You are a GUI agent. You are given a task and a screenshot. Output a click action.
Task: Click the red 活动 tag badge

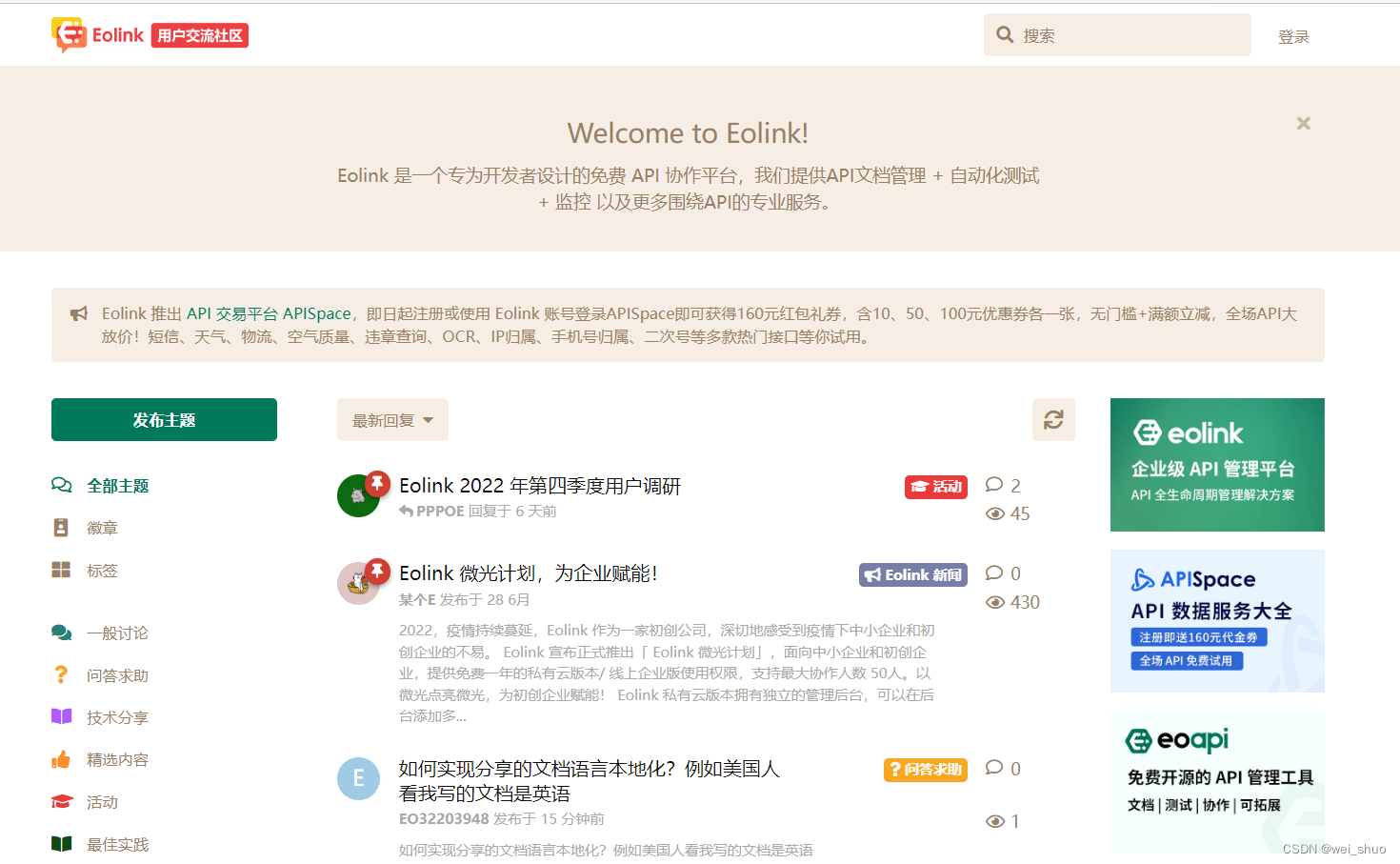coord(936,487)
